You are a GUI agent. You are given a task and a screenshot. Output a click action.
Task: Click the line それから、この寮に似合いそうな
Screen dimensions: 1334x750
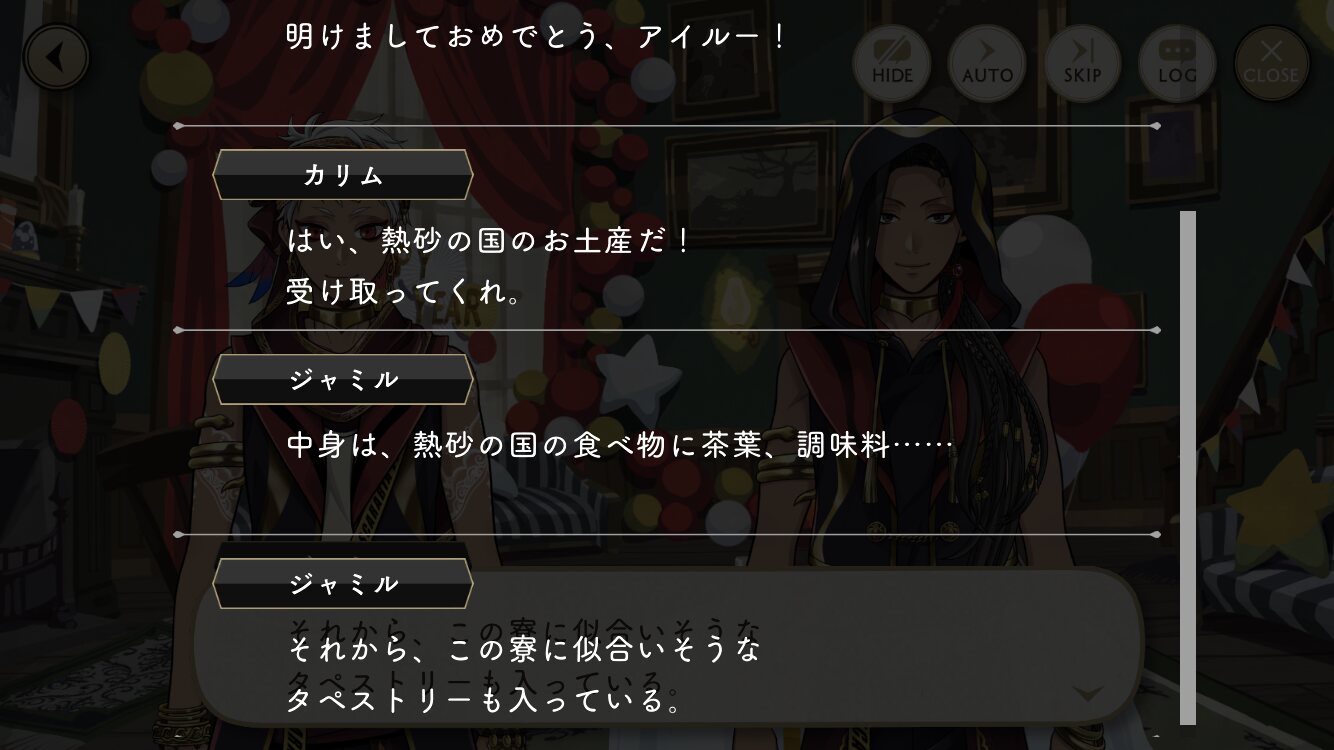pyautogui.click(x=523, y=649)
